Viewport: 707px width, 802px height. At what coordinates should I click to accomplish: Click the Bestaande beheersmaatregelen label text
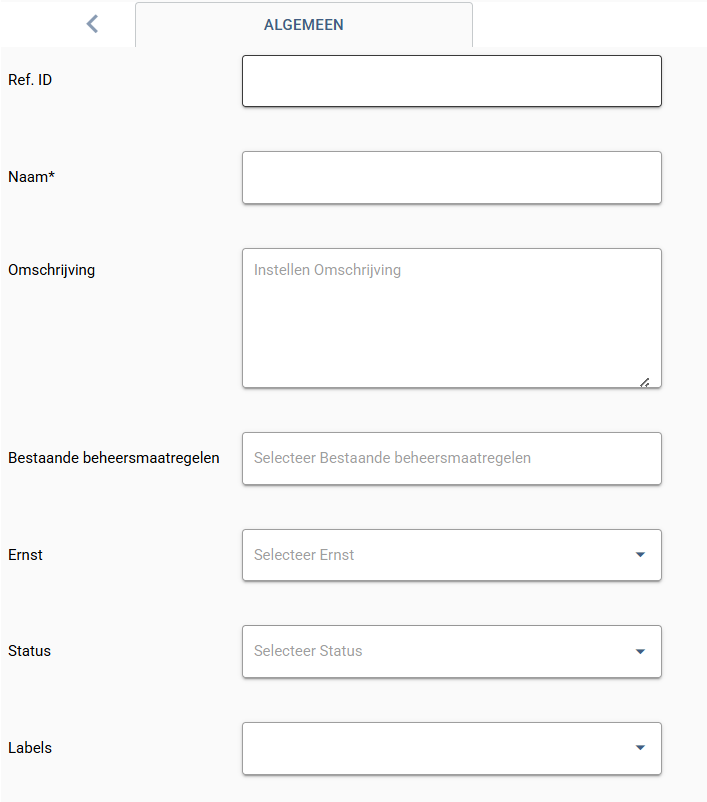click(x=114, y=458)
